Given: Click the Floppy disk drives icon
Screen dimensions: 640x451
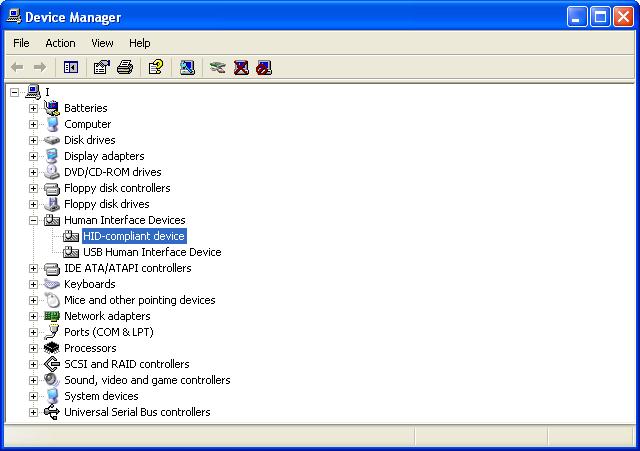Looking at the screenshot, I should pyautogui.click(x=52, y=204).
